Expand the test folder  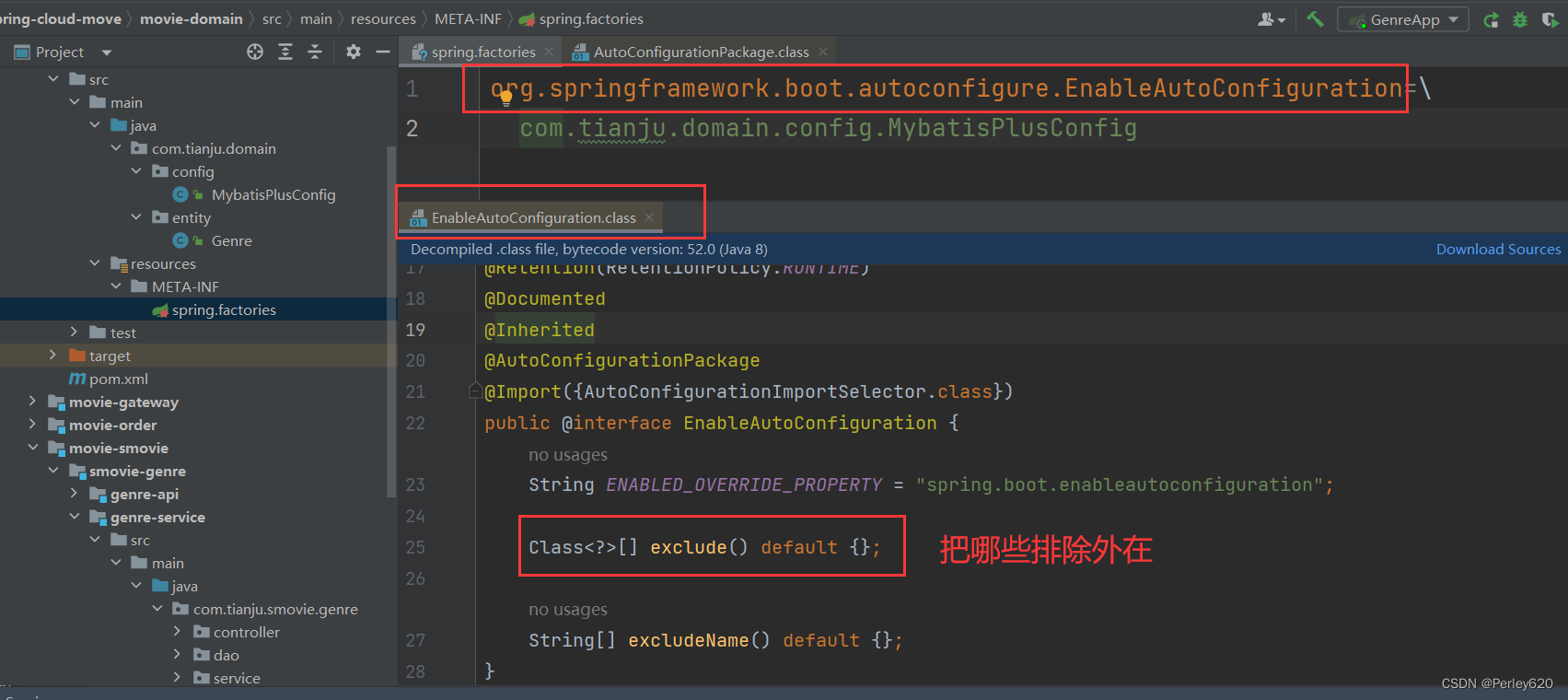coord(74,332)
